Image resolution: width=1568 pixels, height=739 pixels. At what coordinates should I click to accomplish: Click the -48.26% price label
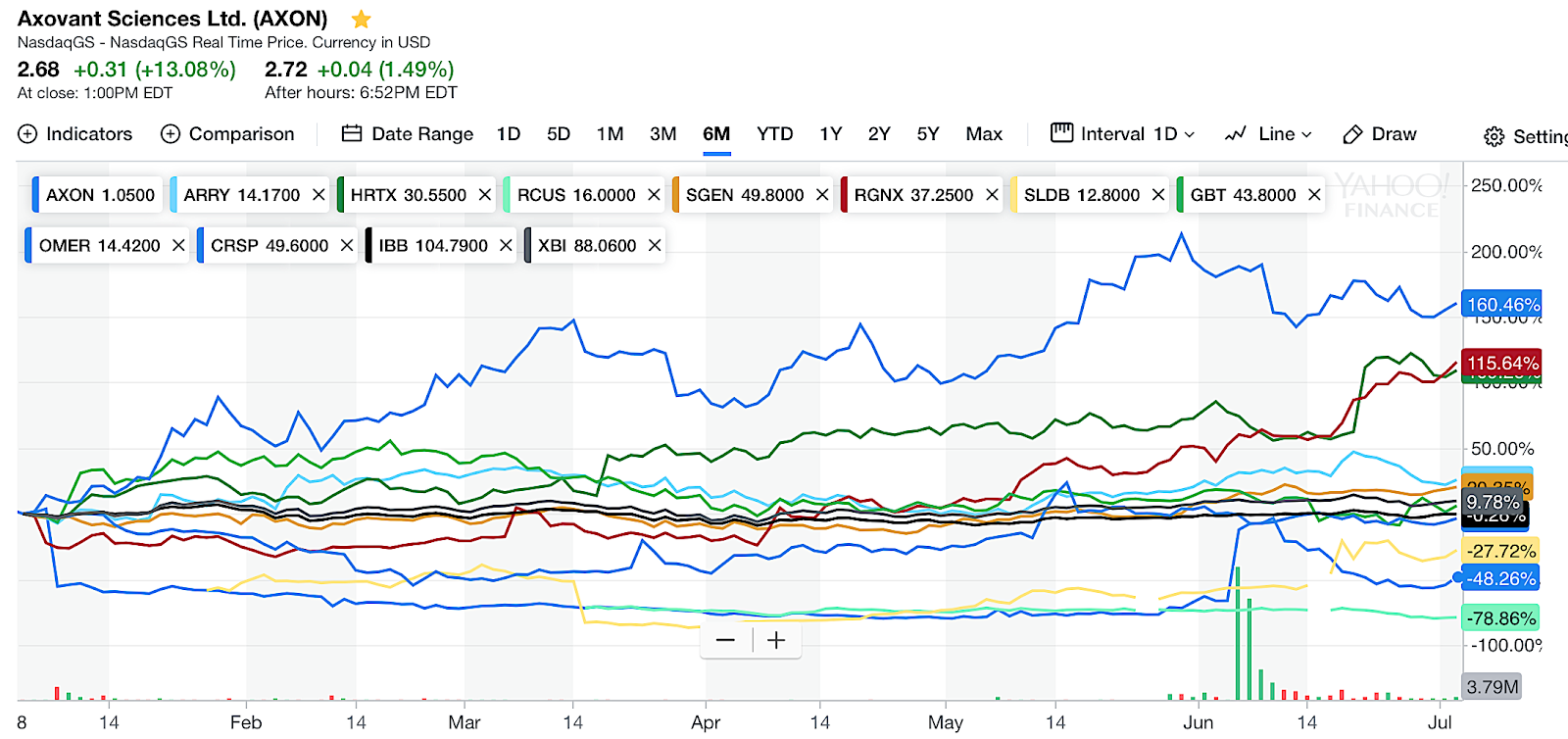tap(1500, 578)
